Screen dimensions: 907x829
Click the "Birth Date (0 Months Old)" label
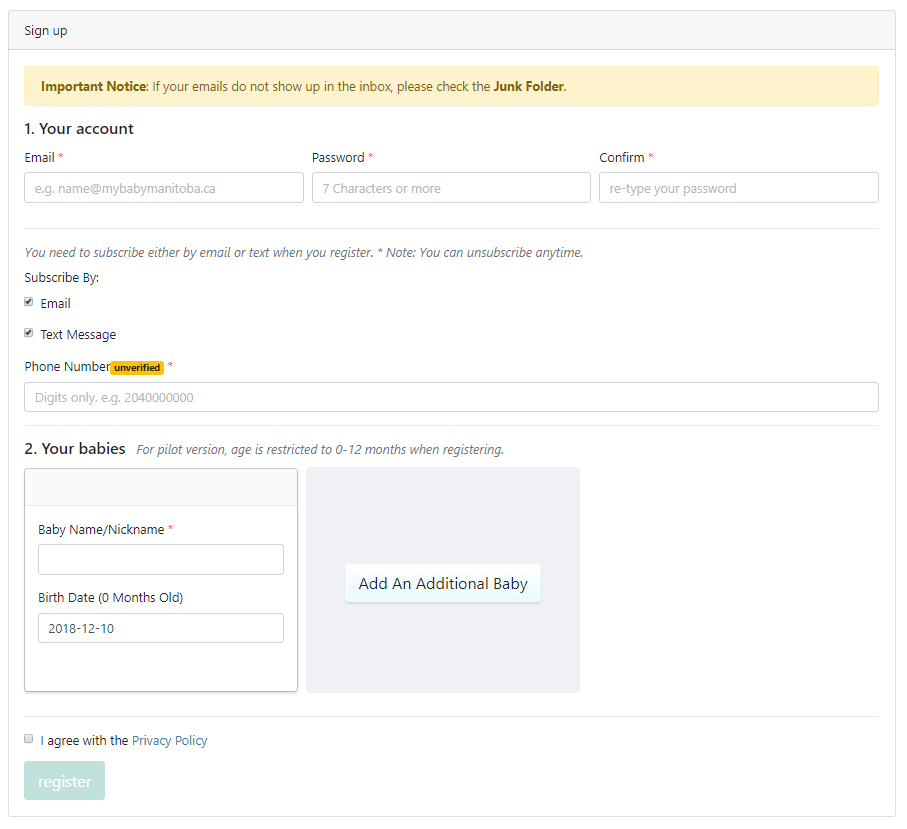(110, 598)
